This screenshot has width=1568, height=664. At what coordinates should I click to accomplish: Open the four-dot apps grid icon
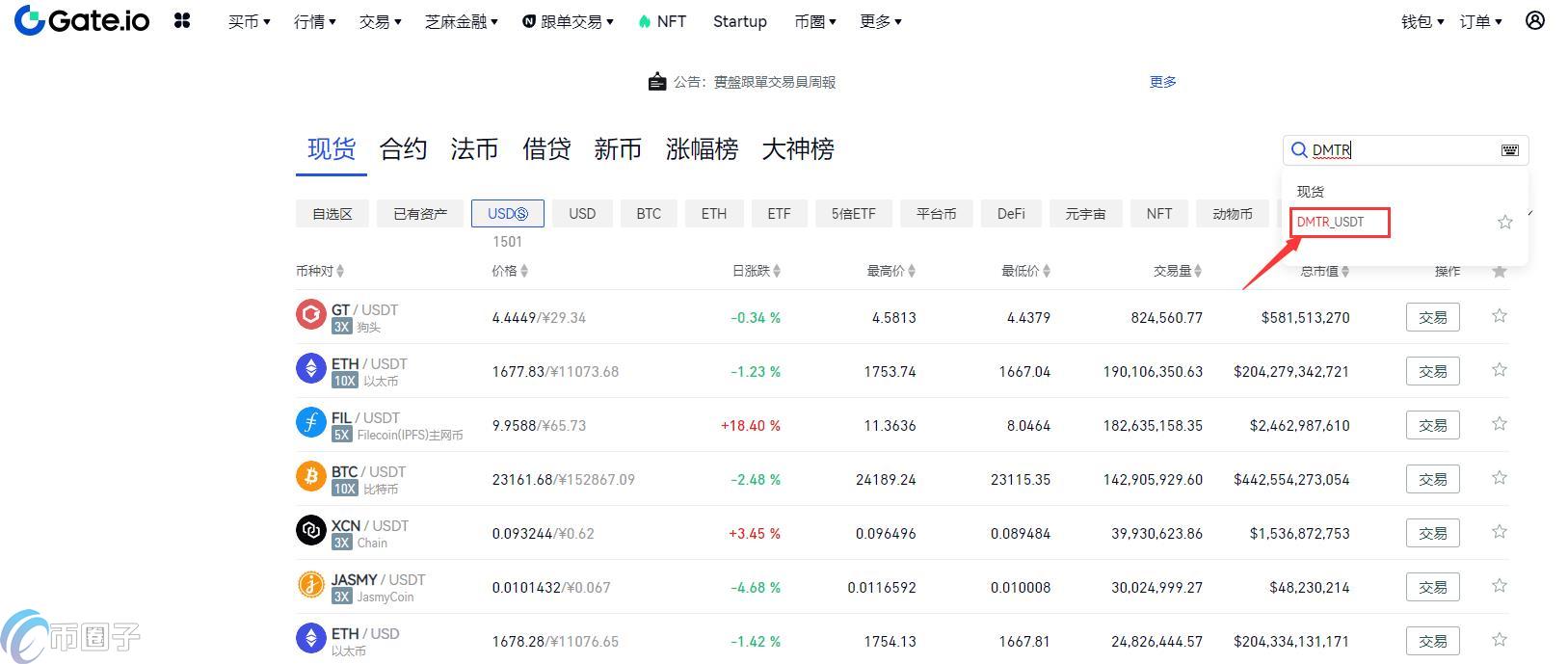(x=182, y=20)
